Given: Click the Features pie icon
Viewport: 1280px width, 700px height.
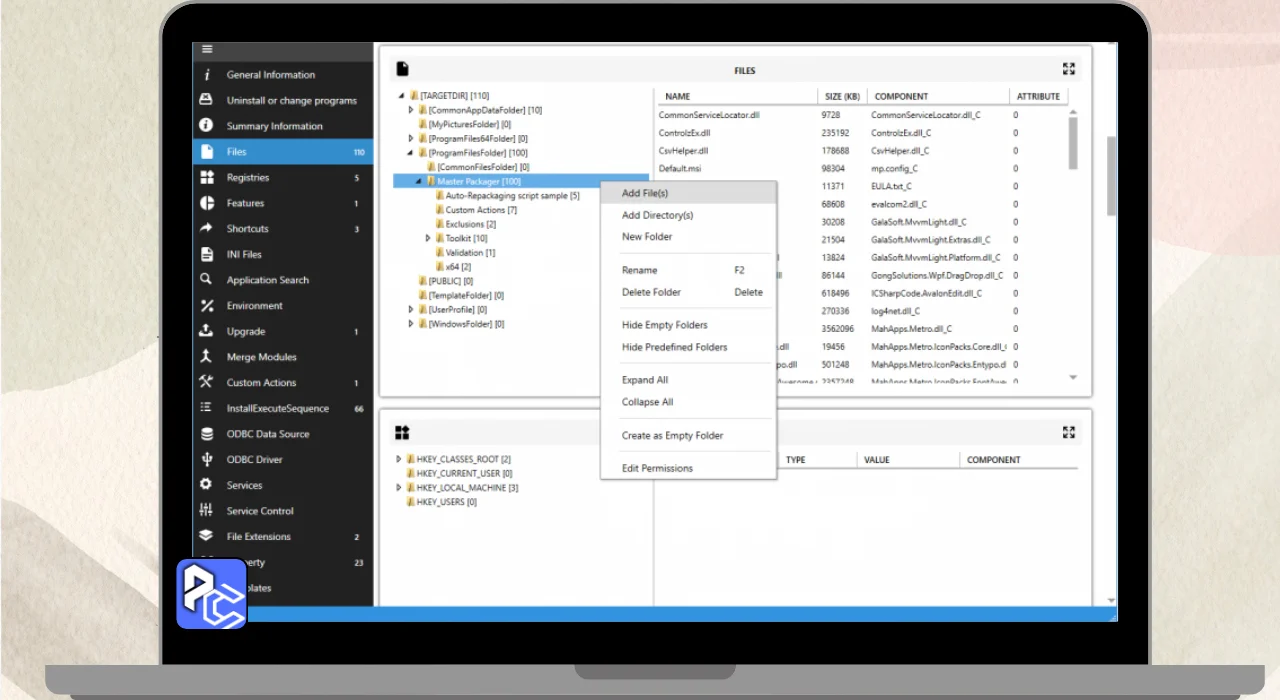Looking at the screenshot, I should pos(207,203).
